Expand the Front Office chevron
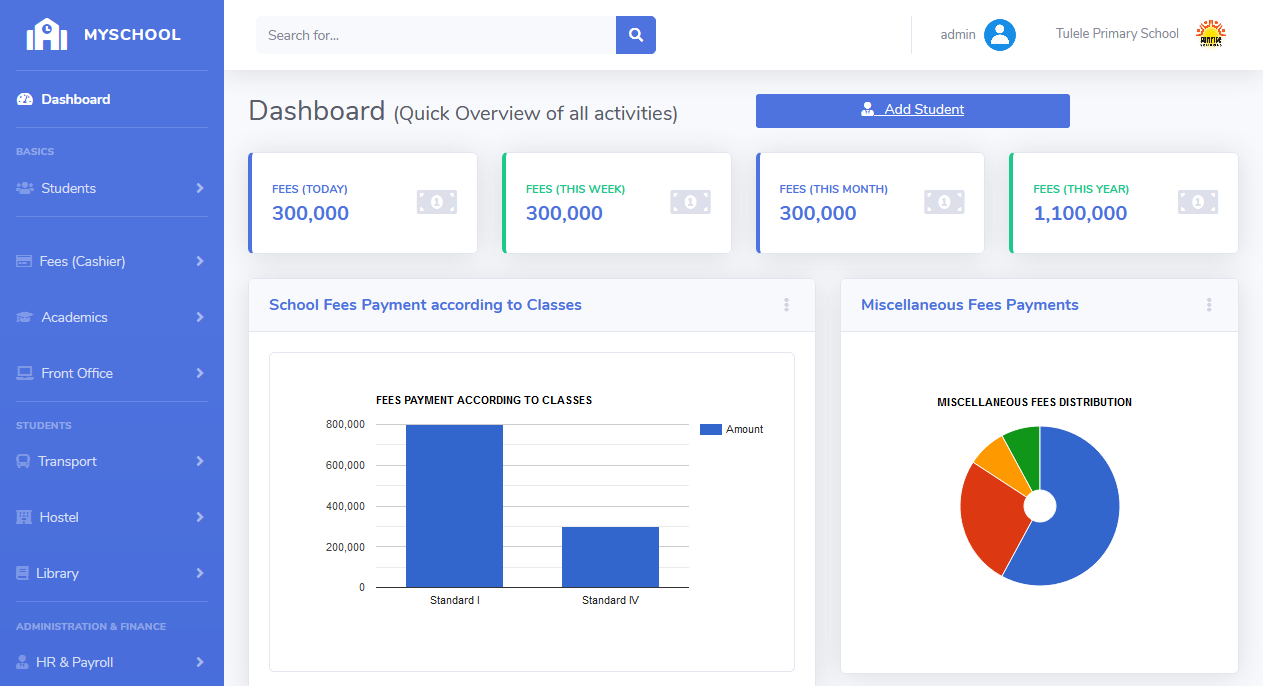 (200, 373)
